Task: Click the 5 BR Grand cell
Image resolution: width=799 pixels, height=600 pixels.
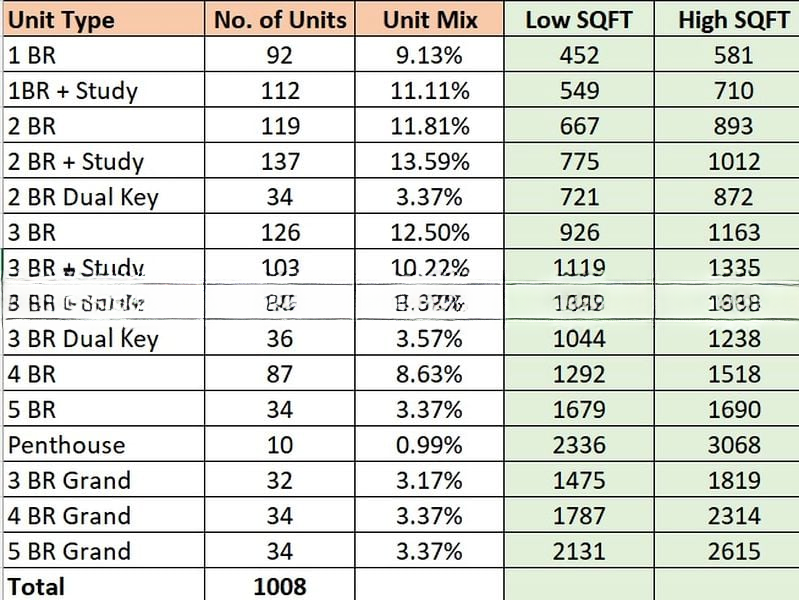Action: (x=70, y=551)
